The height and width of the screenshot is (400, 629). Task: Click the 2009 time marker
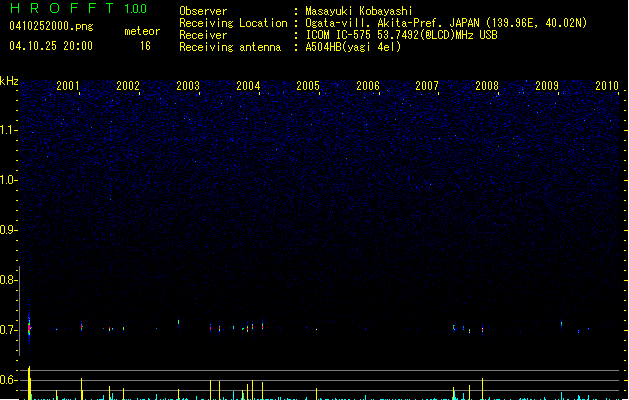point(547,85)
